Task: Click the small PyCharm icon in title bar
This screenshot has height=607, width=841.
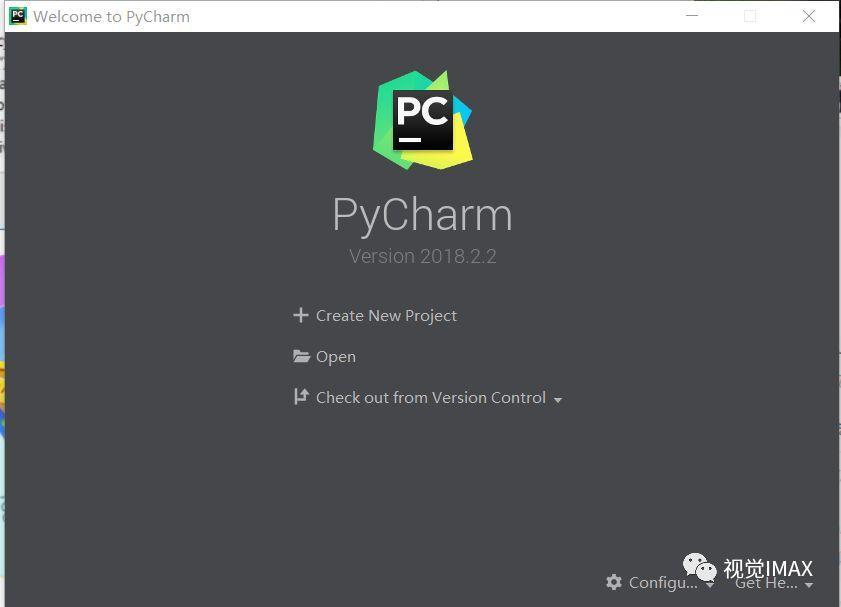Action: [x=18, y=16]
